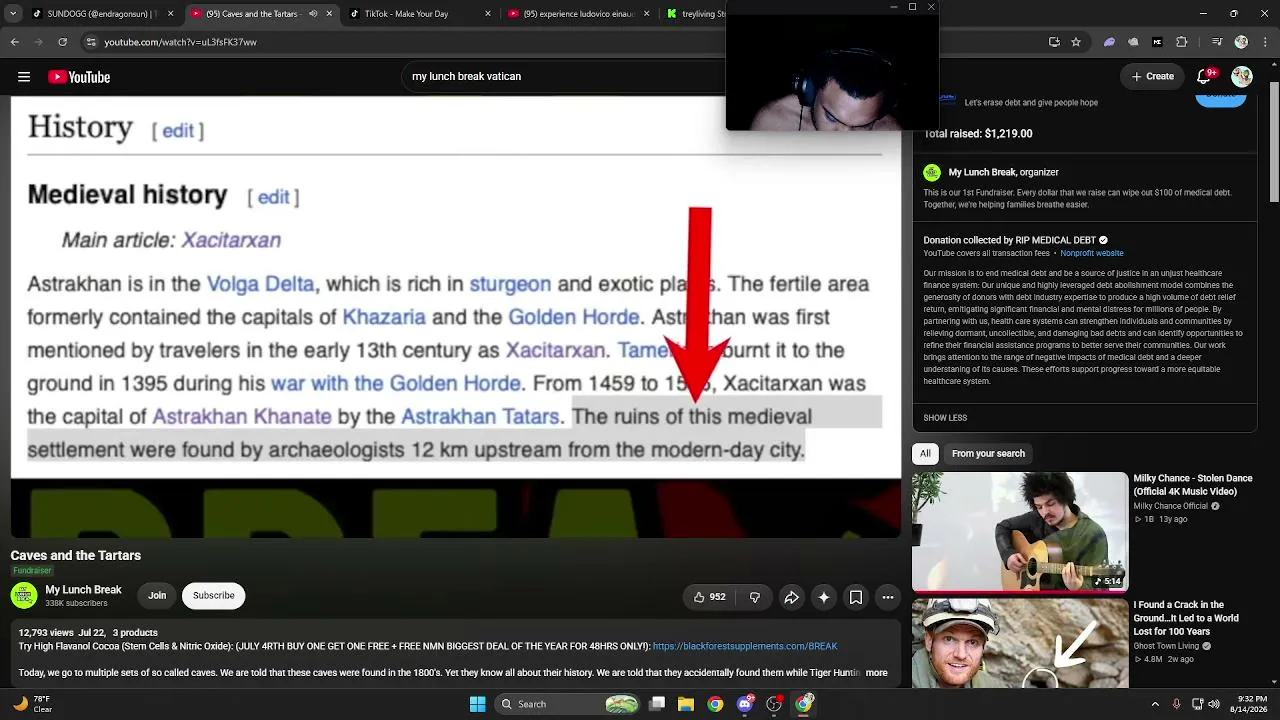Open Chrome from the taskbar
The image size is (1280, 720).
pos(715,704)
